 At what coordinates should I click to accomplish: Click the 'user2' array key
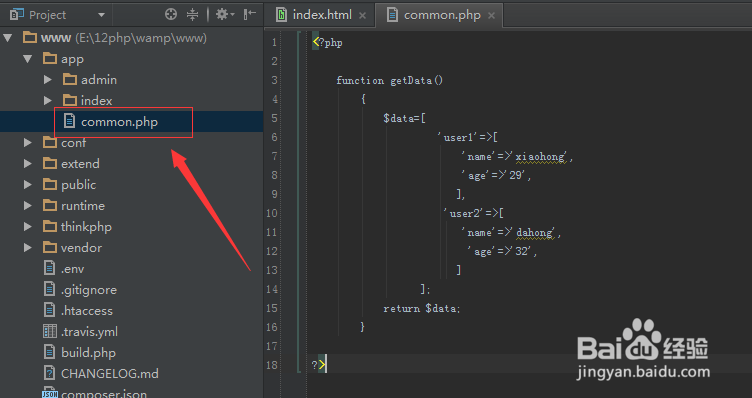464,213
